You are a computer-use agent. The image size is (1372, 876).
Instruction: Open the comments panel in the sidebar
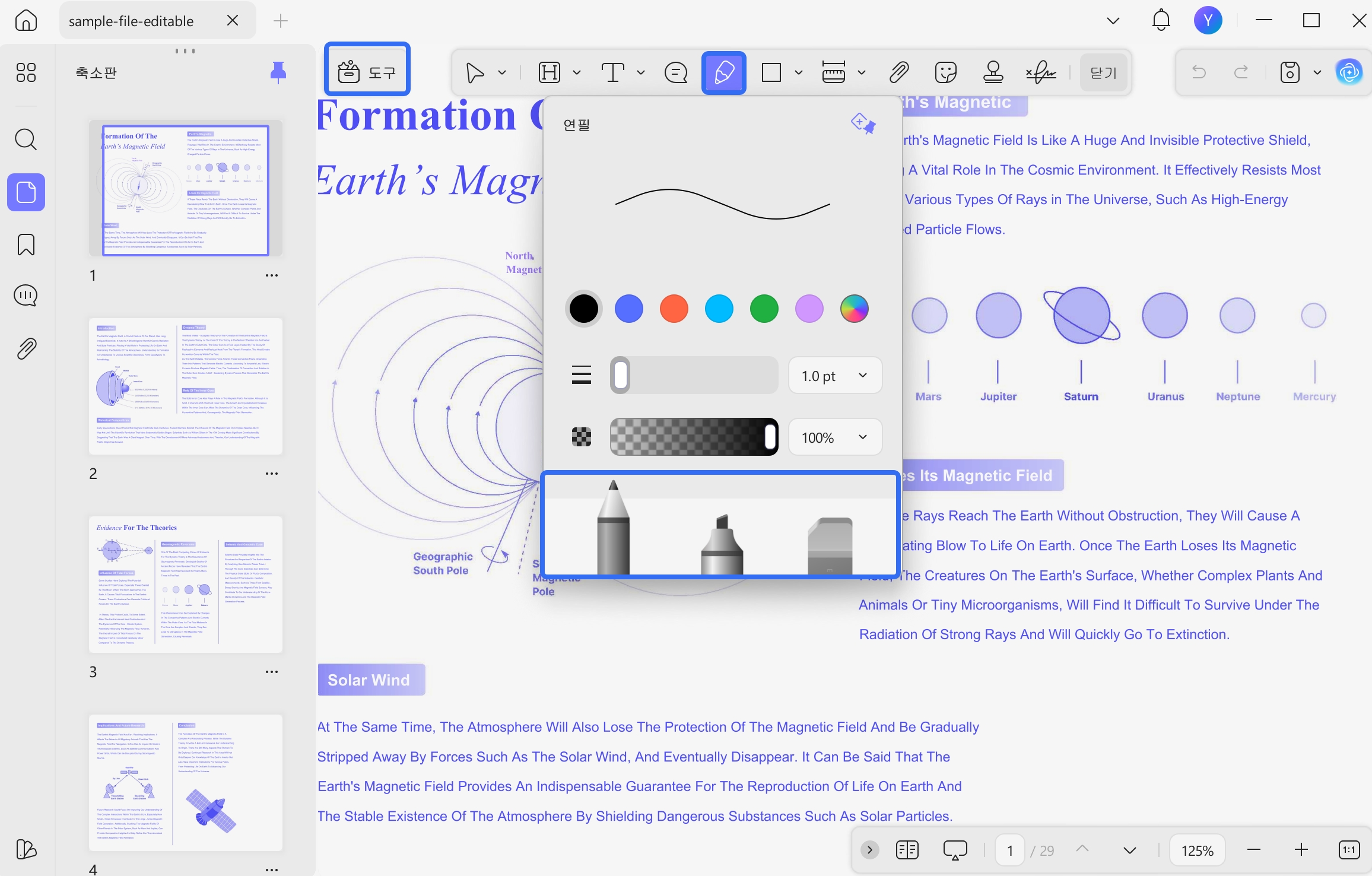(x=26, y=296)
